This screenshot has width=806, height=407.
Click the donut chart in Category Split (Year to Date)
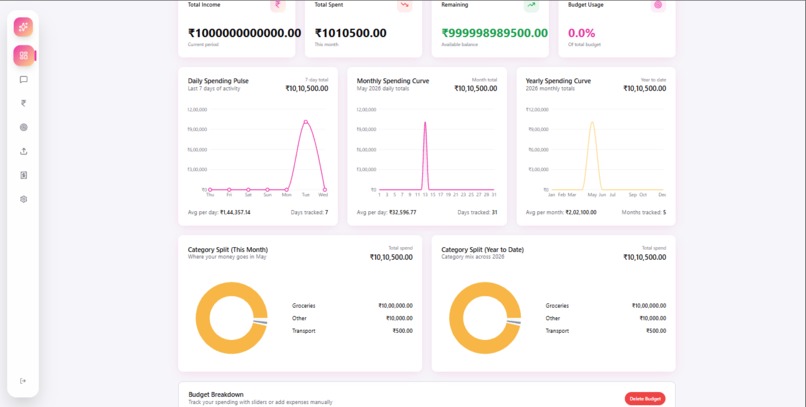tap(485, 318)
